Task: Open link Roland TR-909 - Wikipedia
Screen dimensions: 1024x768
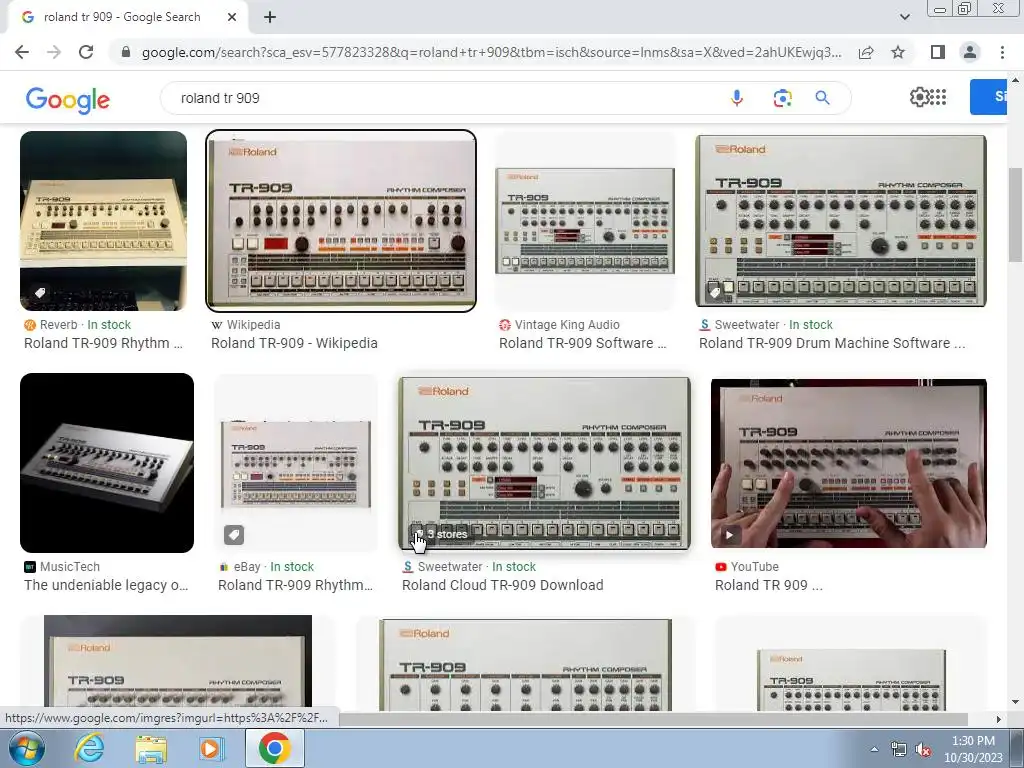Action: tap(294, 343)
